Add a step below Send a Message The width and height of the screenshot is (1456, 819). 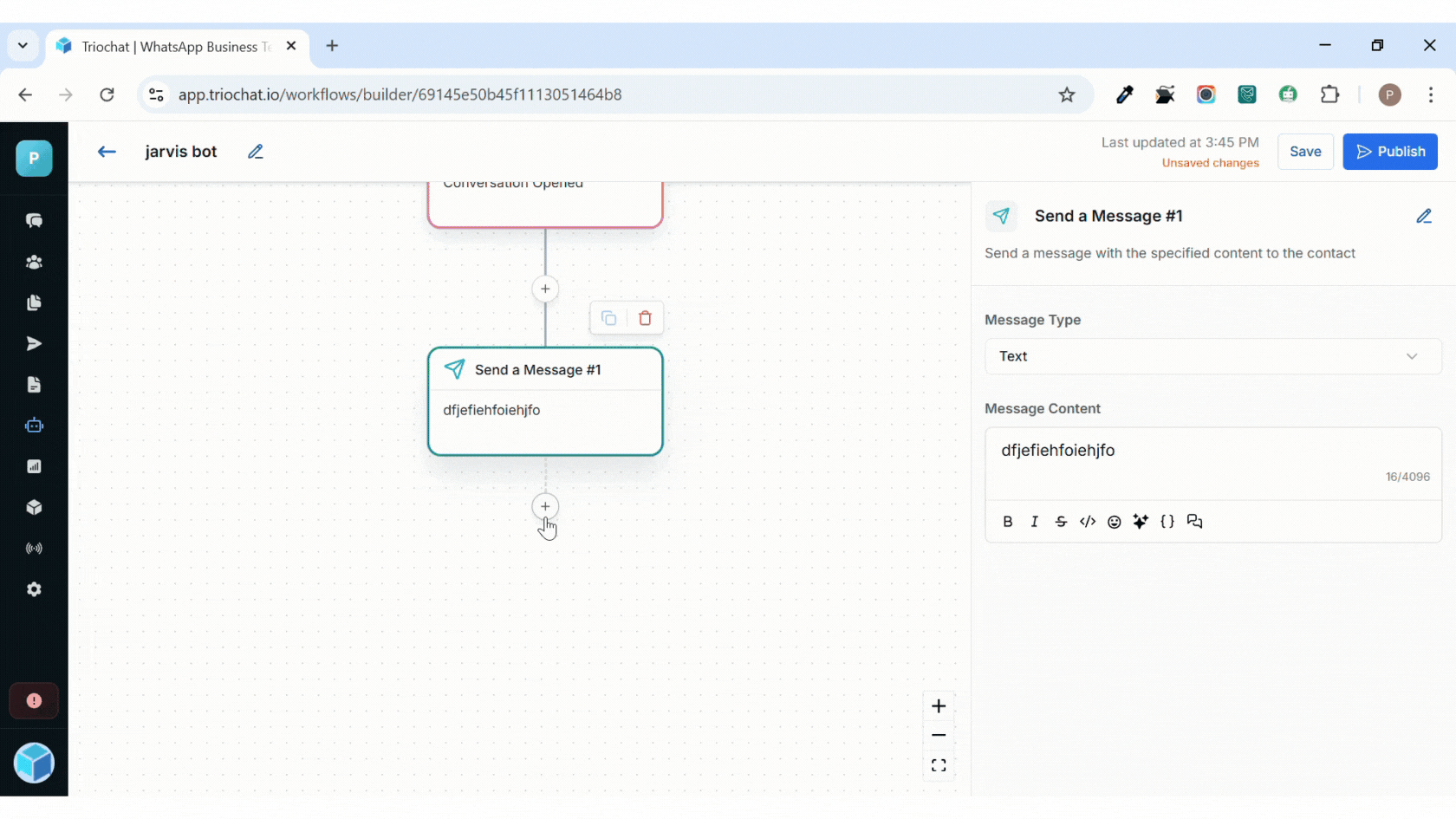tap(545, 506)
